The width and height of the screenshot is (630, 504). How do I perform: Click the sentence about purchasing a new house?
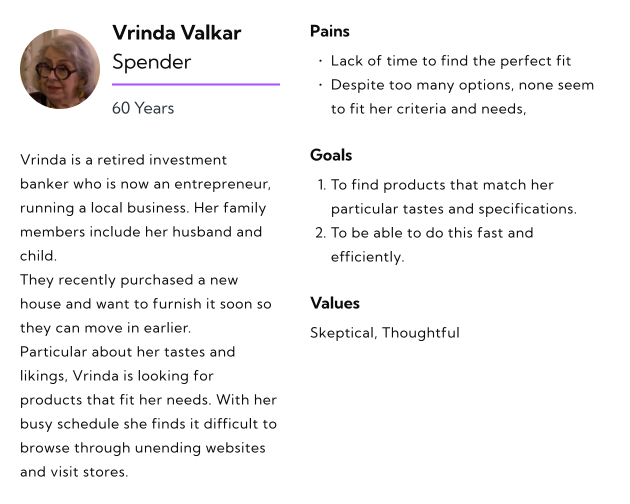(146, 304)
